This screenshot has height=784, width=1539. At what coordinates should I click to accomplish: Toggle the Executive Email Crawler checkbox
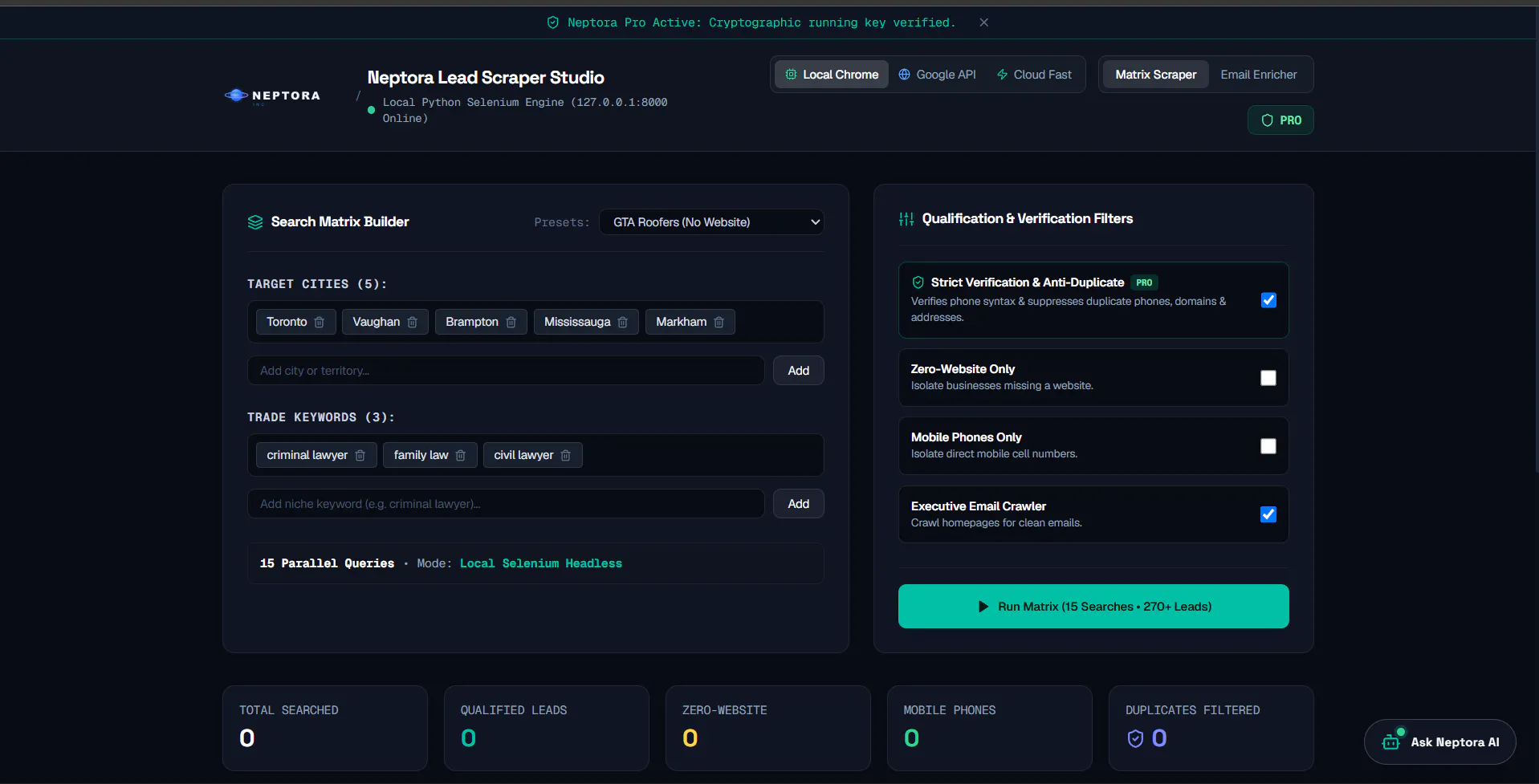point(1268,514)
